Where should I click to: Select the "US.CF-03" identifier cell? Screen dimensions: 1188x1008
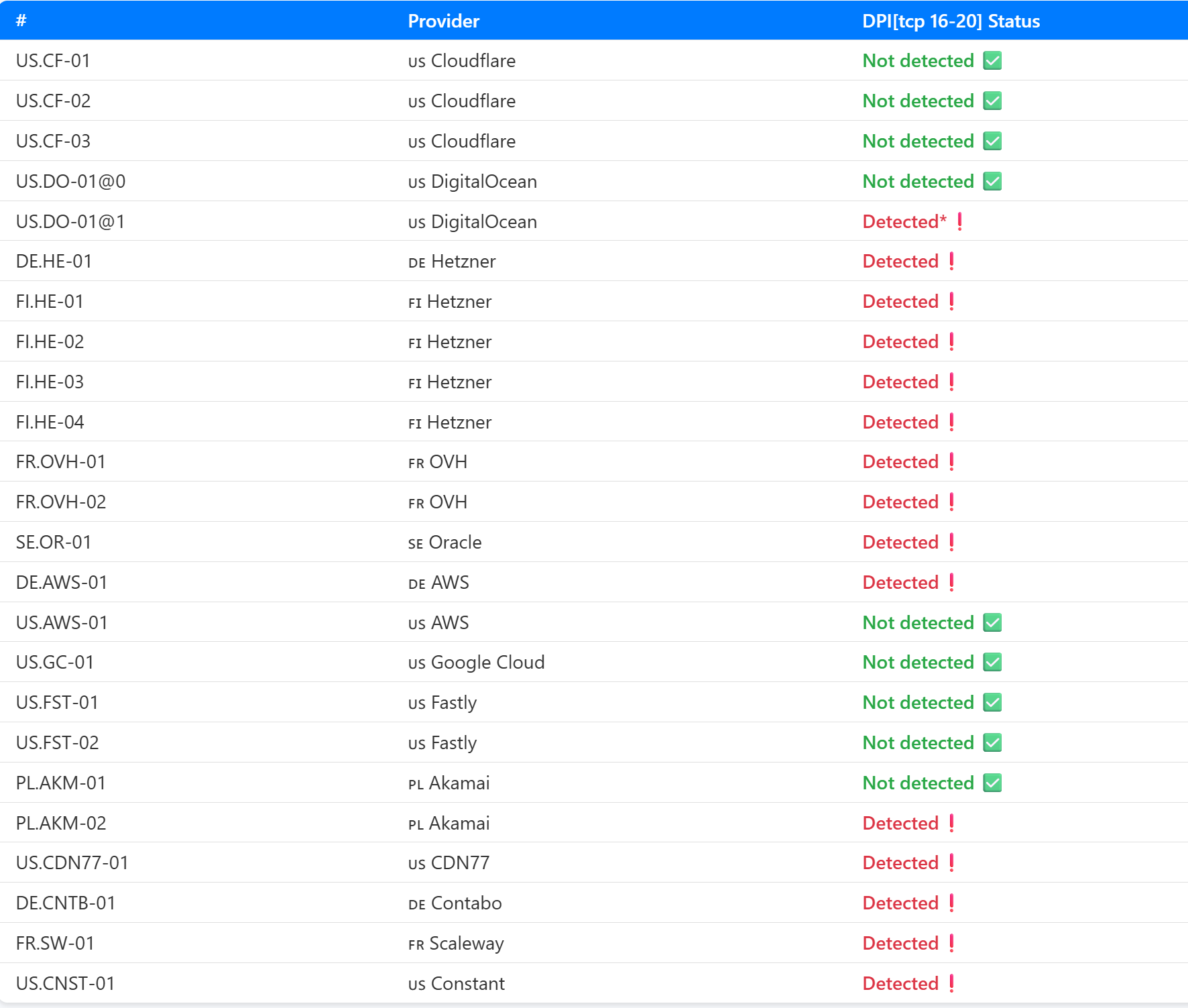(53, 141)
